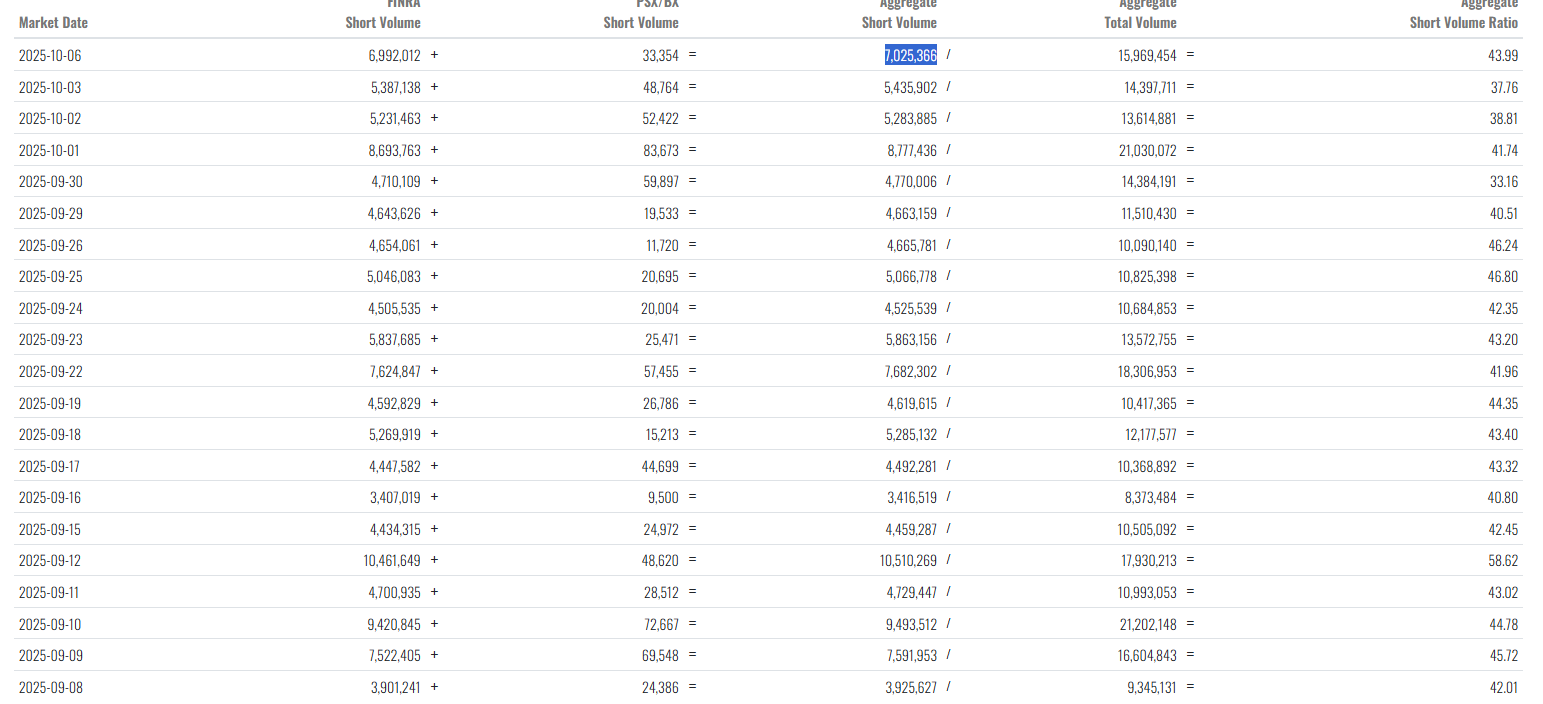This screenshot has height=704, width=1543.
Task: Click aggregate short volume 4,492,281
Action: (x=912, y=467)
